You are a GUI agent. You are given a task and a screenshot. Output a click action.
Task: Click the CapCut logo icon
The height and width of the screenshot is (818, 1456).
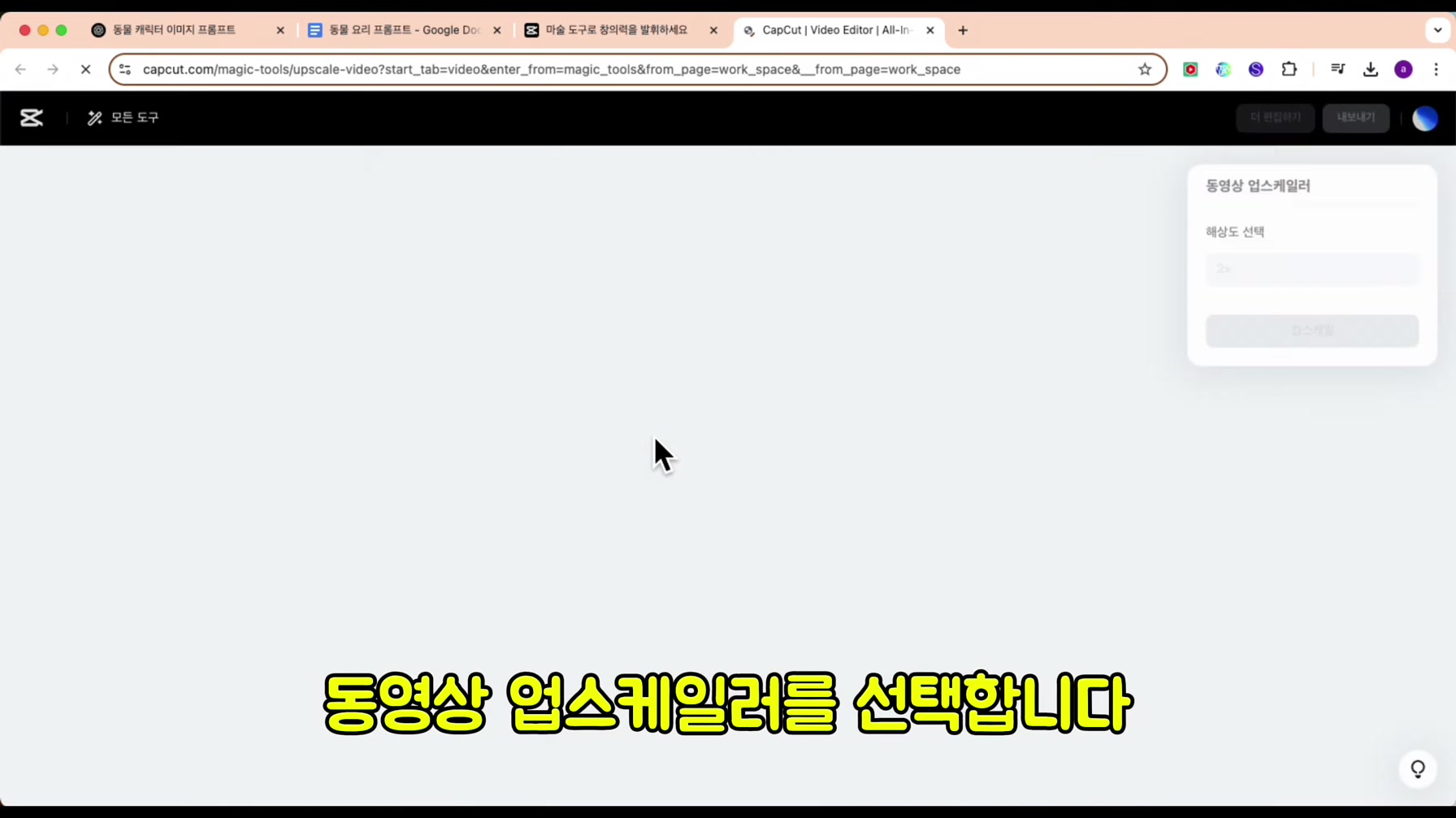point(32,118)
